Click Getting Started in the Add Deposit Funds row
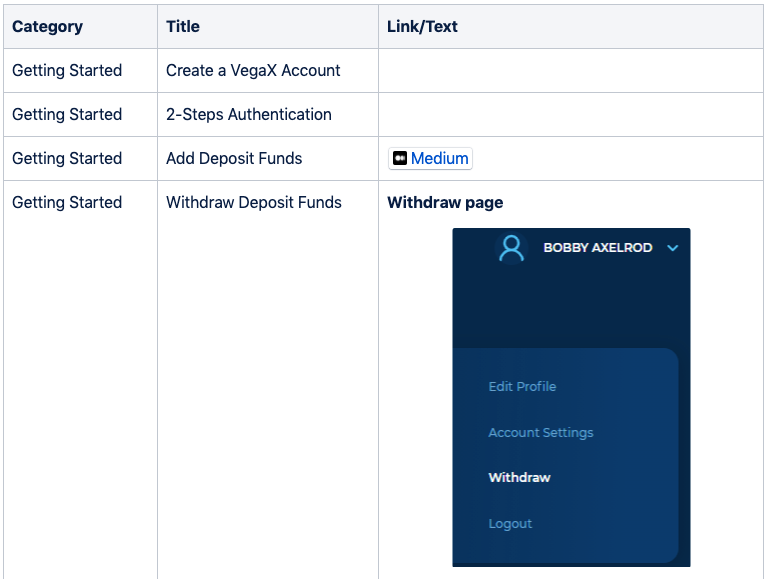This screenshot has height=579, width=769. coord(67,158)
